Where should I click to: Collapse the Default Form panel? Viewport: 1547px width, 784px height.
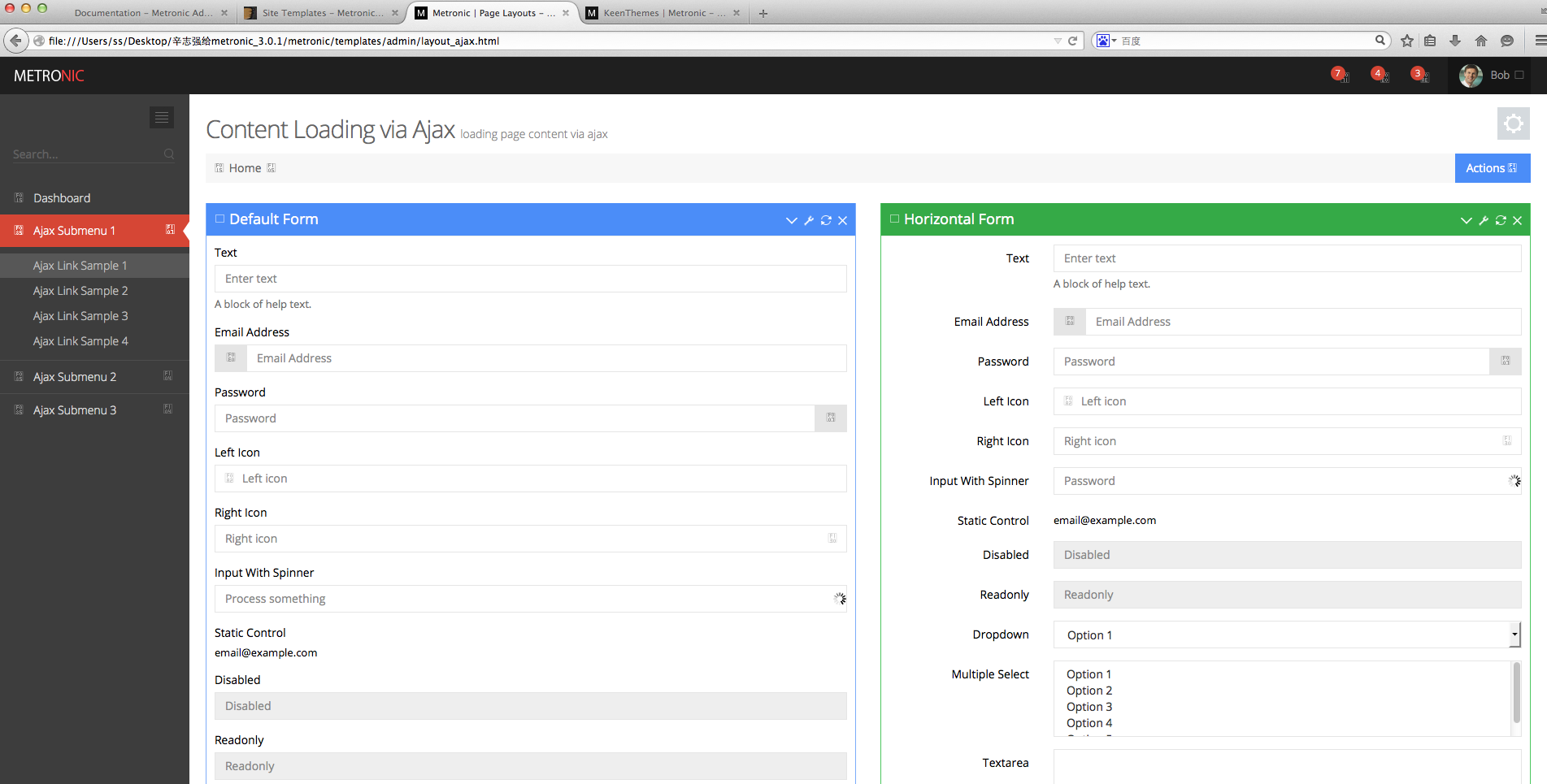click(x=791, y=220)
